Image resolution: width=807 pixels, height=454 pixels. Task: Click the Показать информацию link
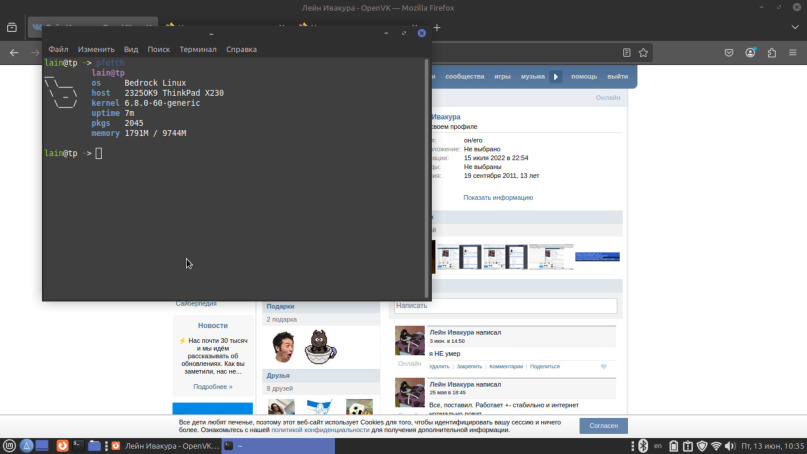point(498,198)
